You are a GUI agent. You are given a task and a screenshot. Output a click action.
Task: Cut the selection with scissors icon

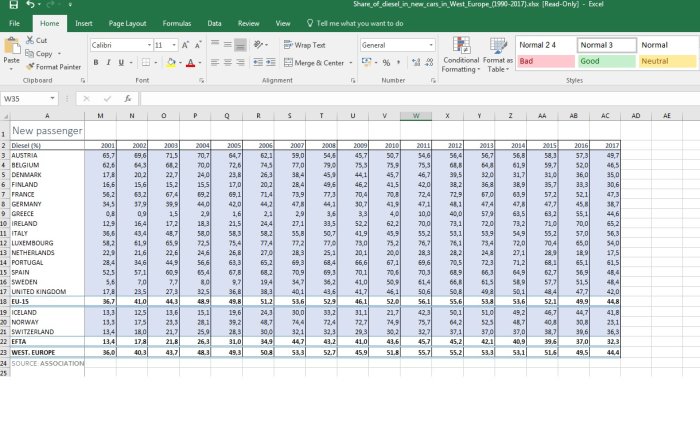click(x=36, y=40)
